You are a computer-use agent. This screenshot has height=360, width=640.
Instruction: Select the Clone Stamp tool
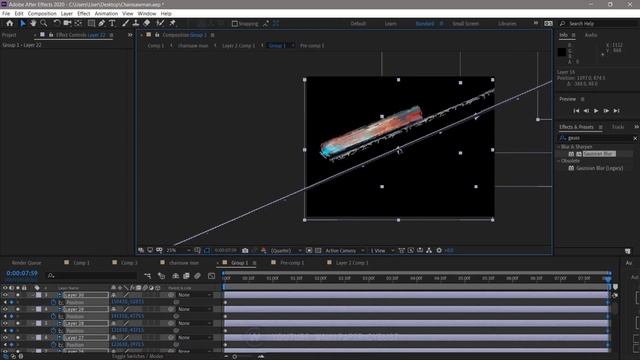136,24
